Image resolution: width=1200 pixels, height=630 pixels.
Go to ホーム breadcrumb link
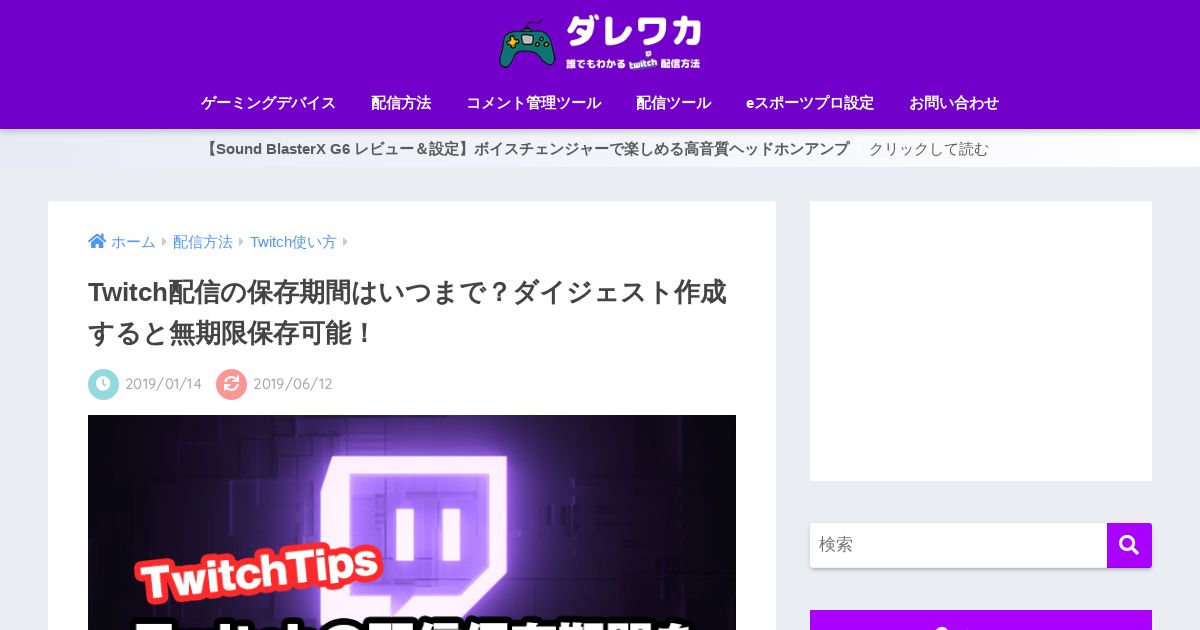[x=133, y=242]
